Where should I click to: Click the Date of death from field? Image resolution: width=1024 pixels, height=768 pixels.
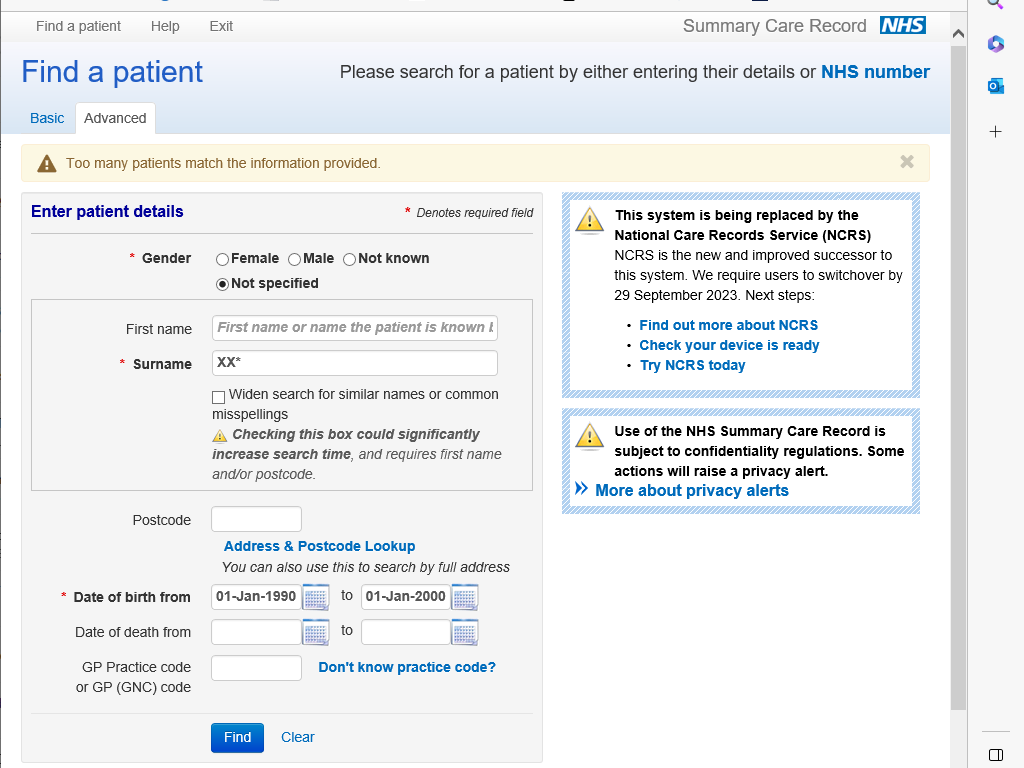click(256, 632)
